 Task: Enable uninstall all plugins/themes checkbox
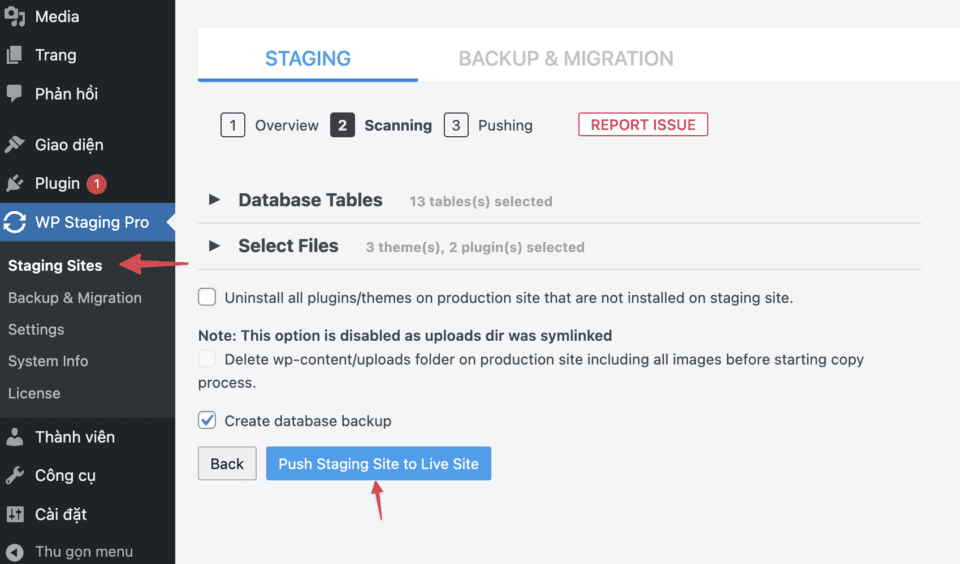[207, 297]
